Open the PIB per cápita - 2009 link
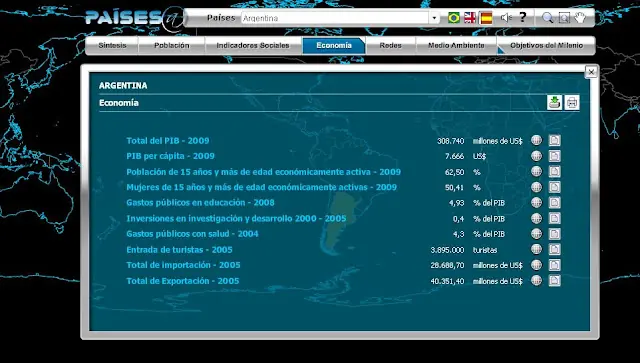 coord(171,156)
